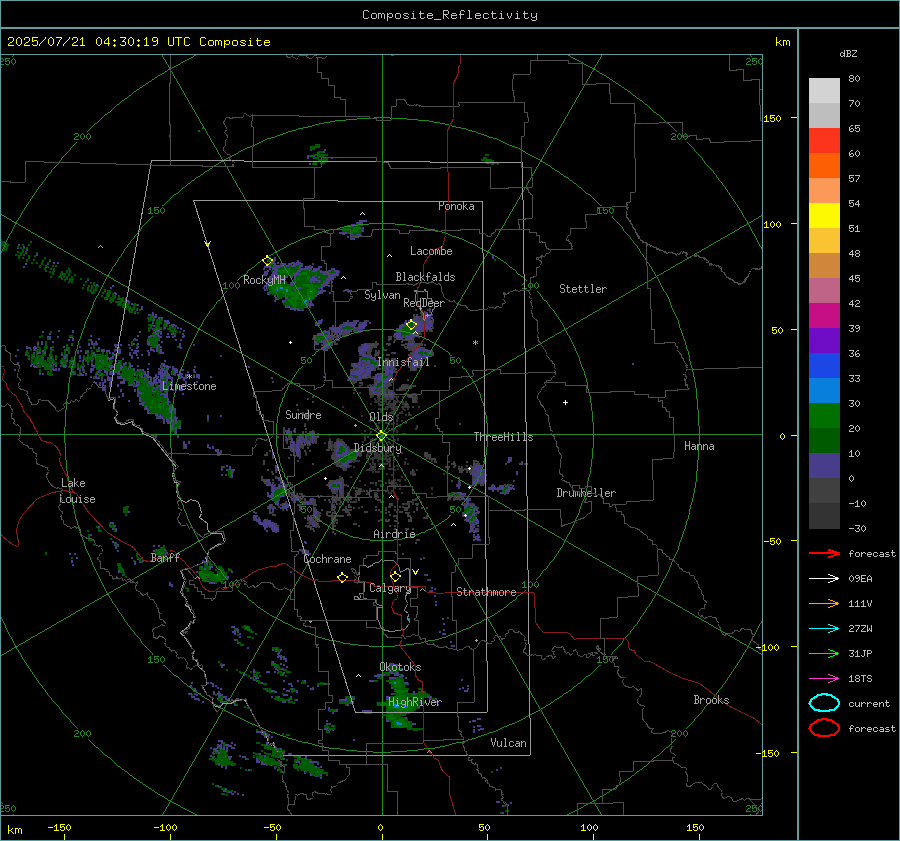Click the yellow diamond marker above Calgary
This screenshot has height=841, width=900.
pyautogui.click(x=395, y=576)
